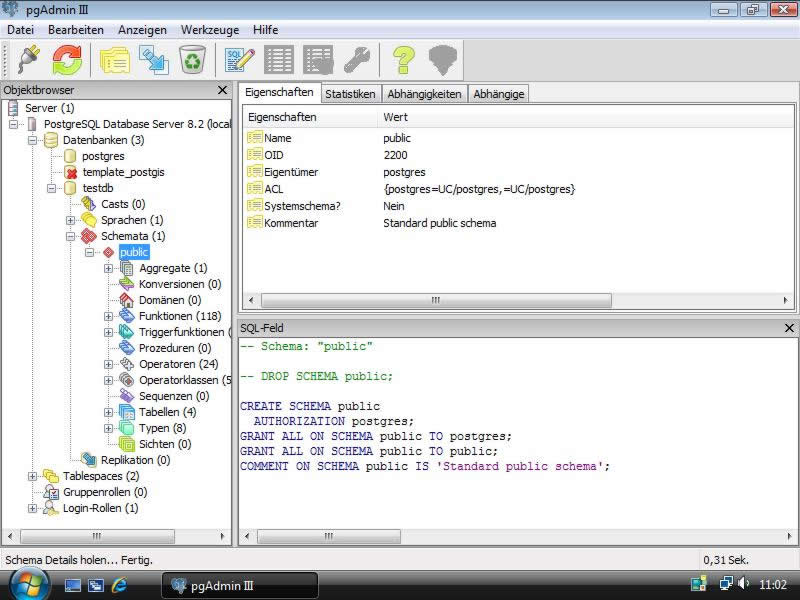
Task: Click the create new object toolbar icon
Action: pos(154,60)
